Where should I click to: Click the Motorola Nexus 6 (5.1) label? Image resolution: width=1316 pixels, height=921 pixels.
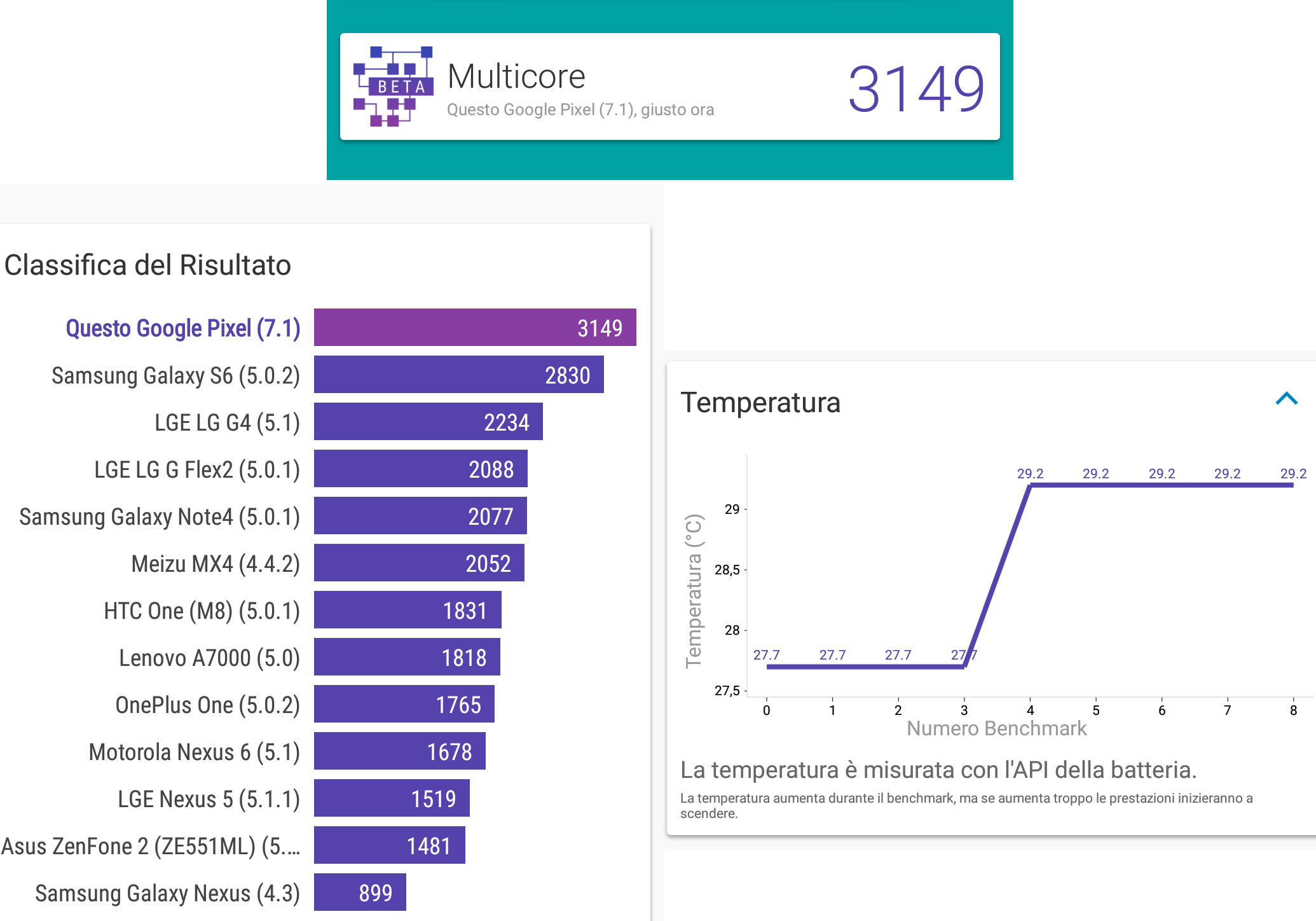(194, 752)
